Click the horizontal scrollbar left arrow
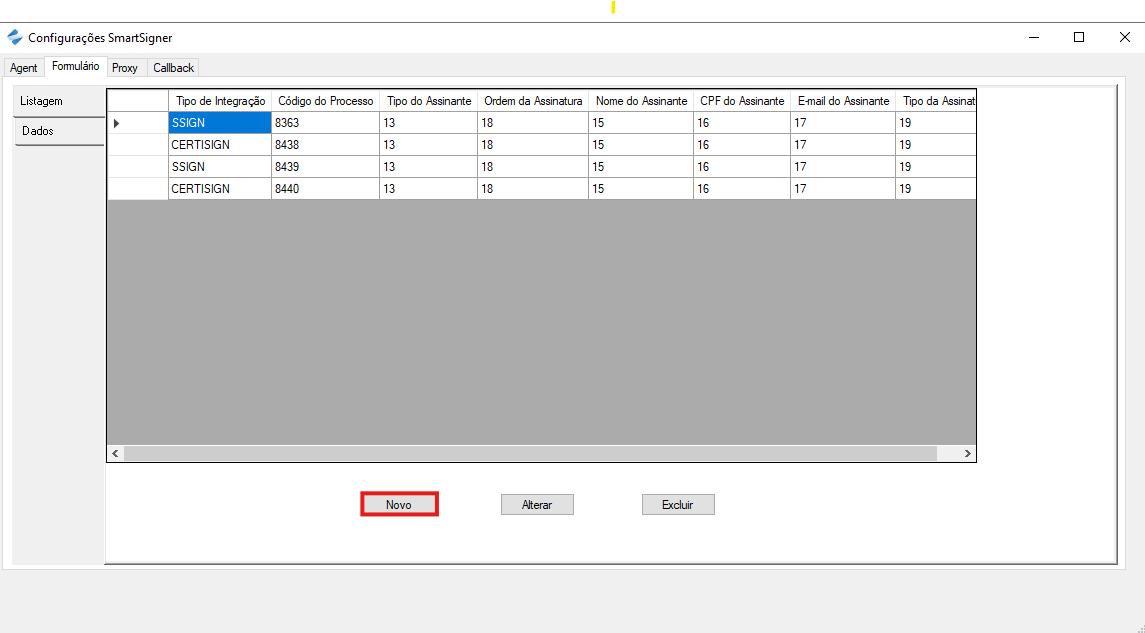The image size is (1145, 633). tap(116, 454)
